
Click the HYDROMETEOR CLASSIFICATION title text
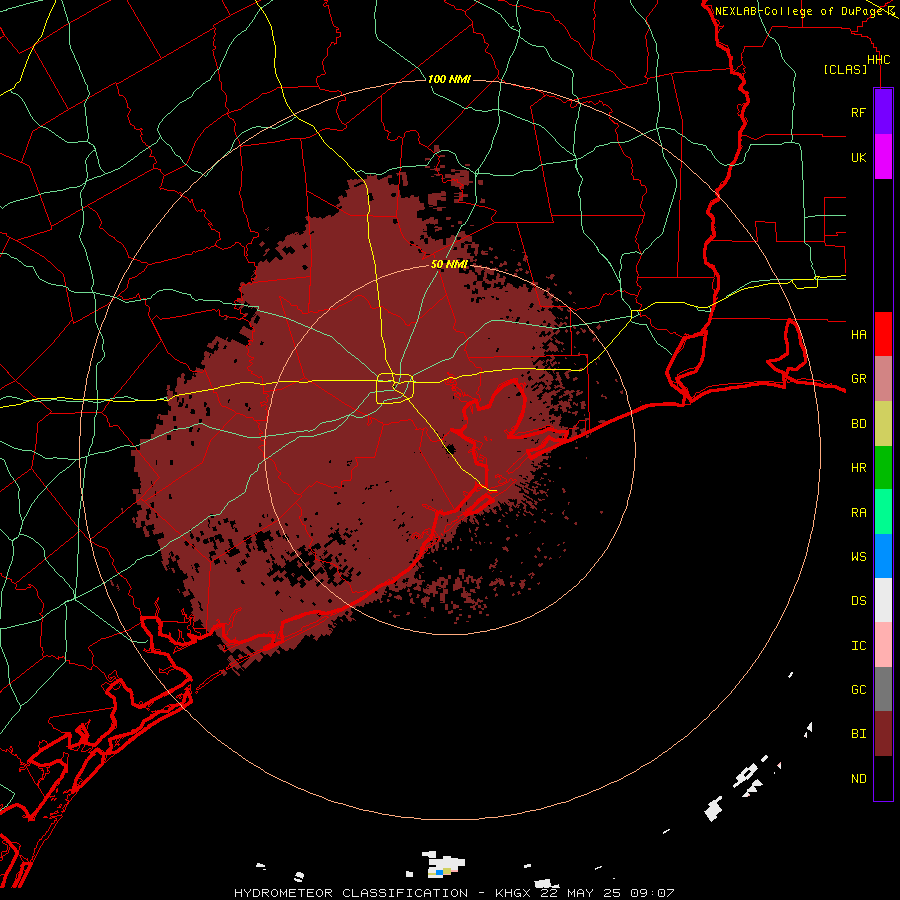point(351,893)
